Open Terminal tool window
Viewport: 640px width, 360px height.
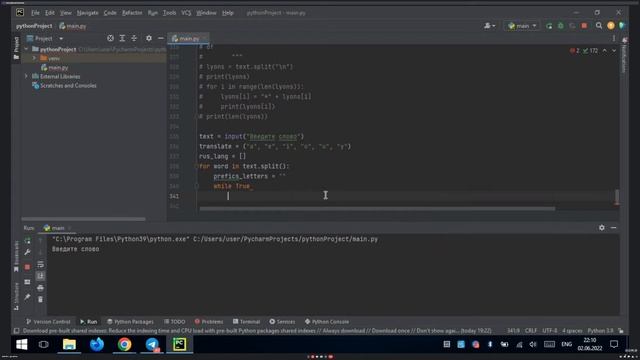pyautogui.click(x=246, y=322)
